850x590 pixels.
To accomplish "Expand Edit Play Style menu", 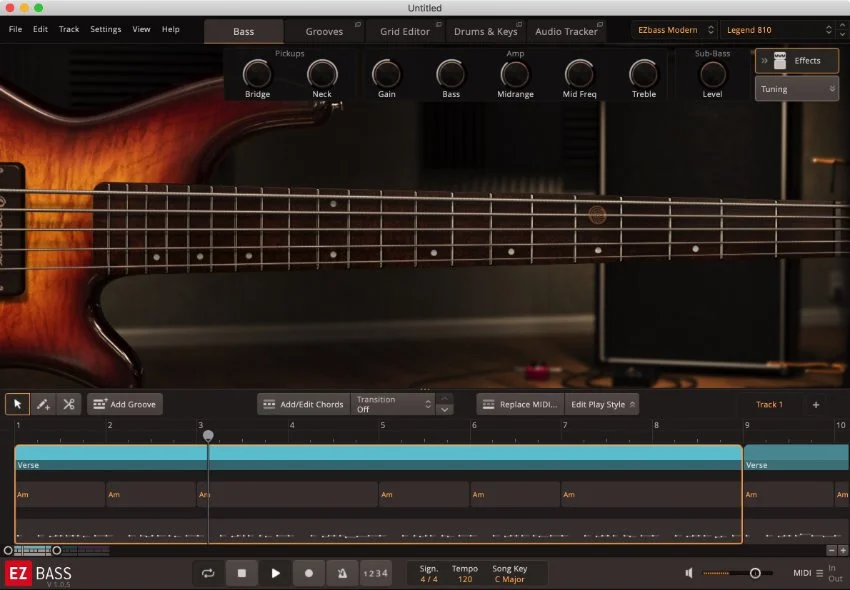I will tap(602, 404).
